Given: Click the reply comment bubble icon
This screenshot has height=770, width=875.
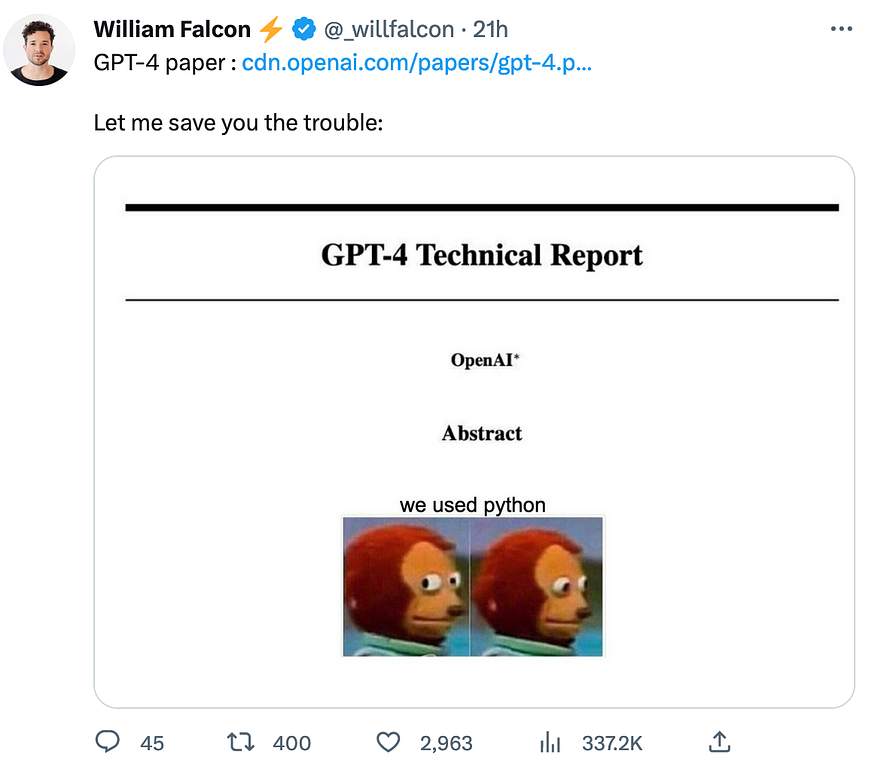Looking at the screenshot, I should click(x=107, y=742).
